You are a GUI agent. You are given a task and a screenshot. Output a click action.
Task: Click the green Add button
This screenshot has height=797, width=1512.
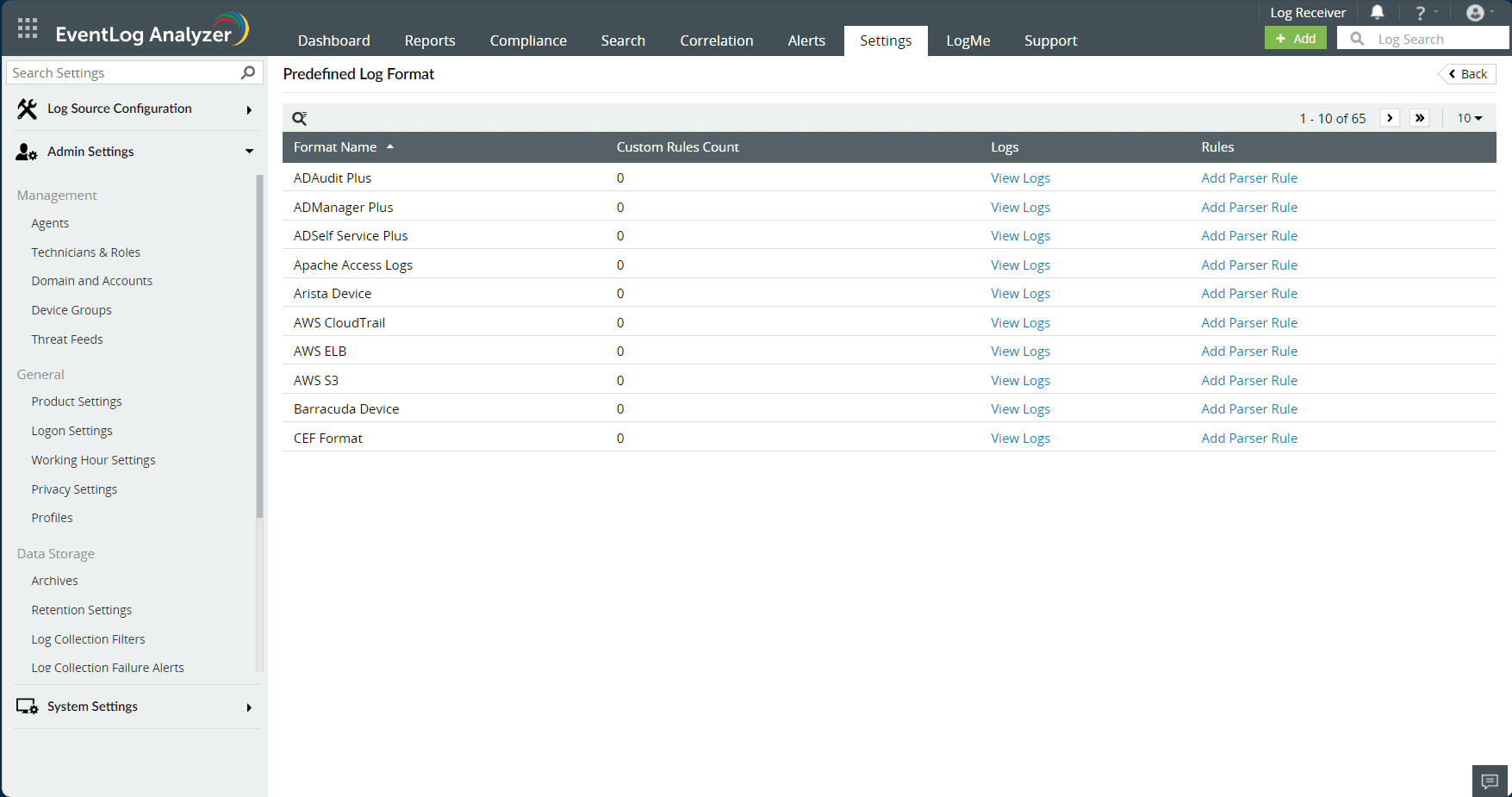pyautogui.click(x=1295, y=38)
